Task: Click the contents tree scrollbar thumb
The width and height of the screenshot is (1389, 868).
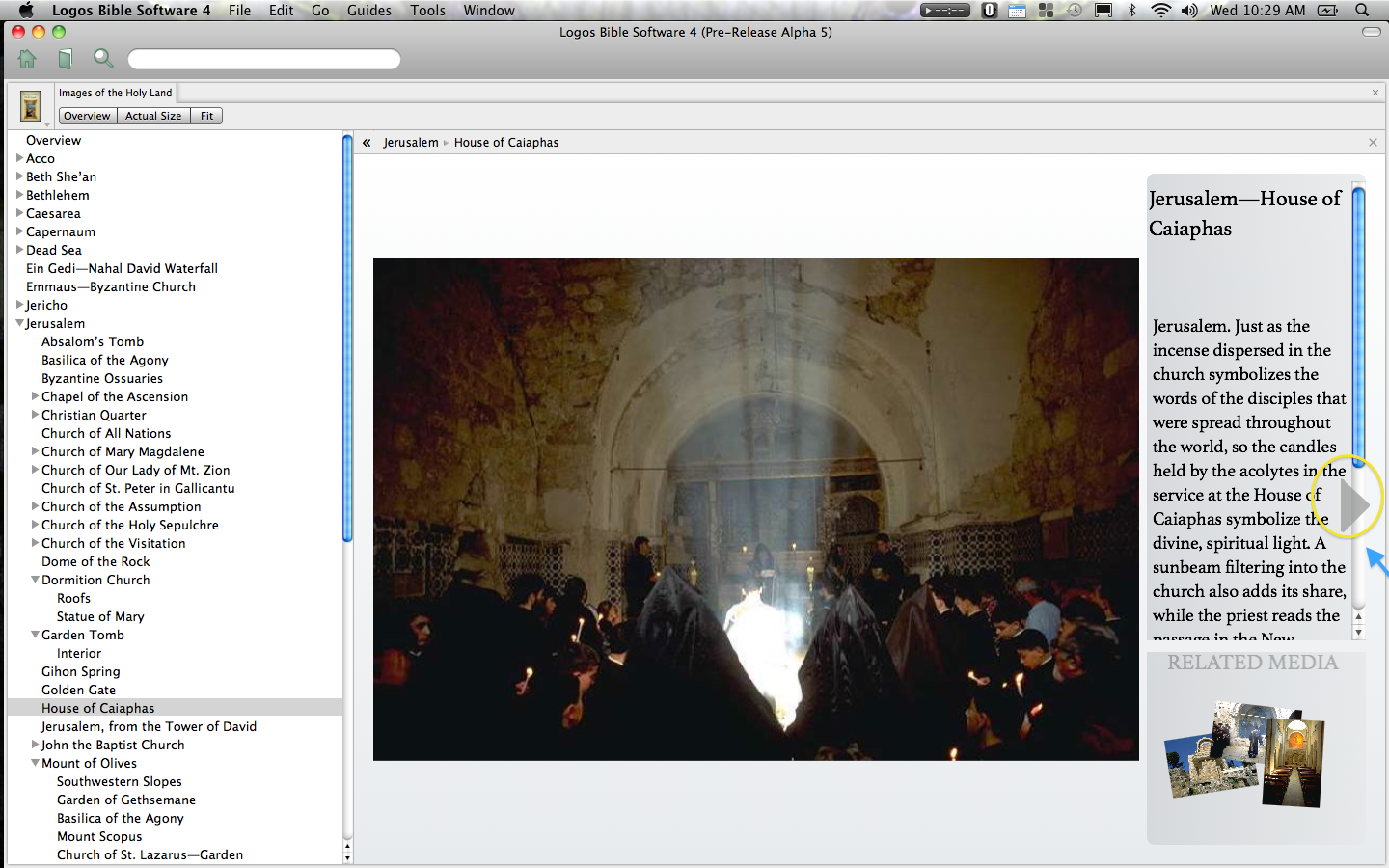Action: click(347, 338)
